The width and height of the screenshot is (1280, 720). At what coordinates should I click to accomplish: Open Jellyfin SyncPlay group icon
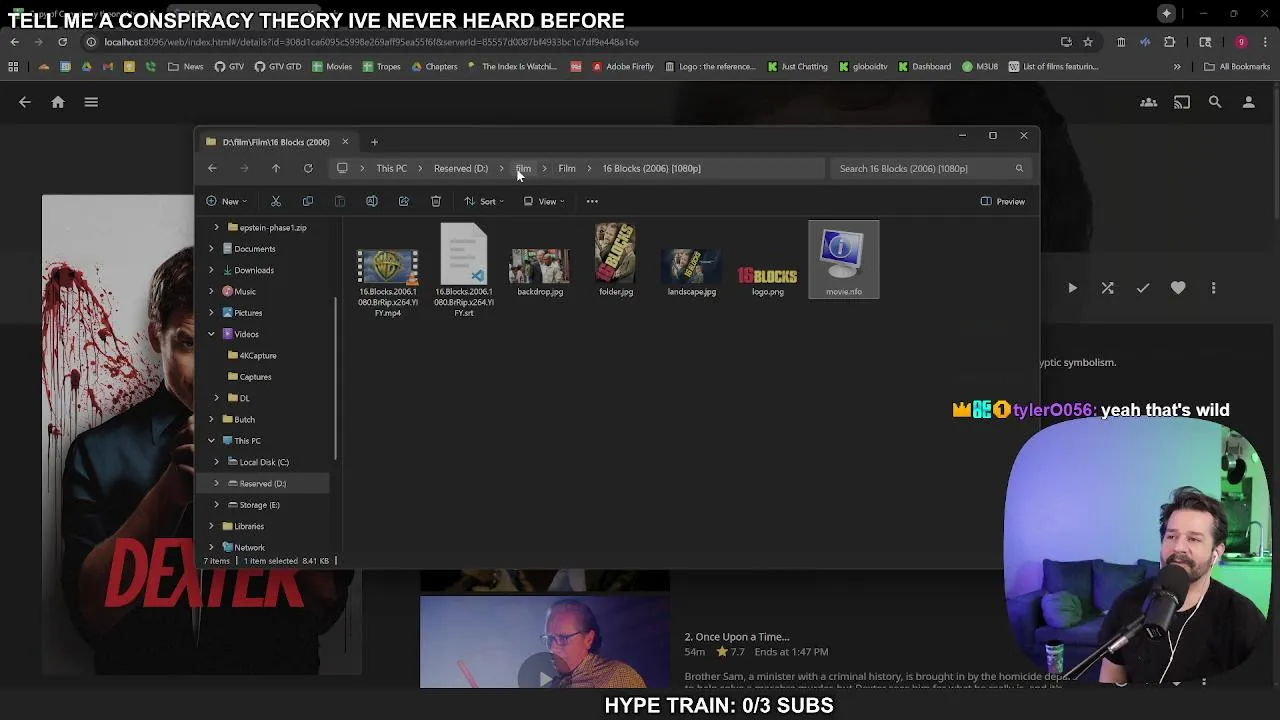coord(1149,102)
